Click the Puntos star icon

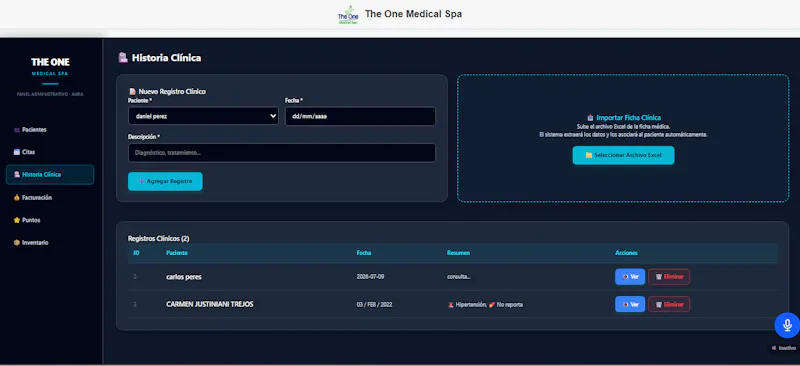pos(17,220)
